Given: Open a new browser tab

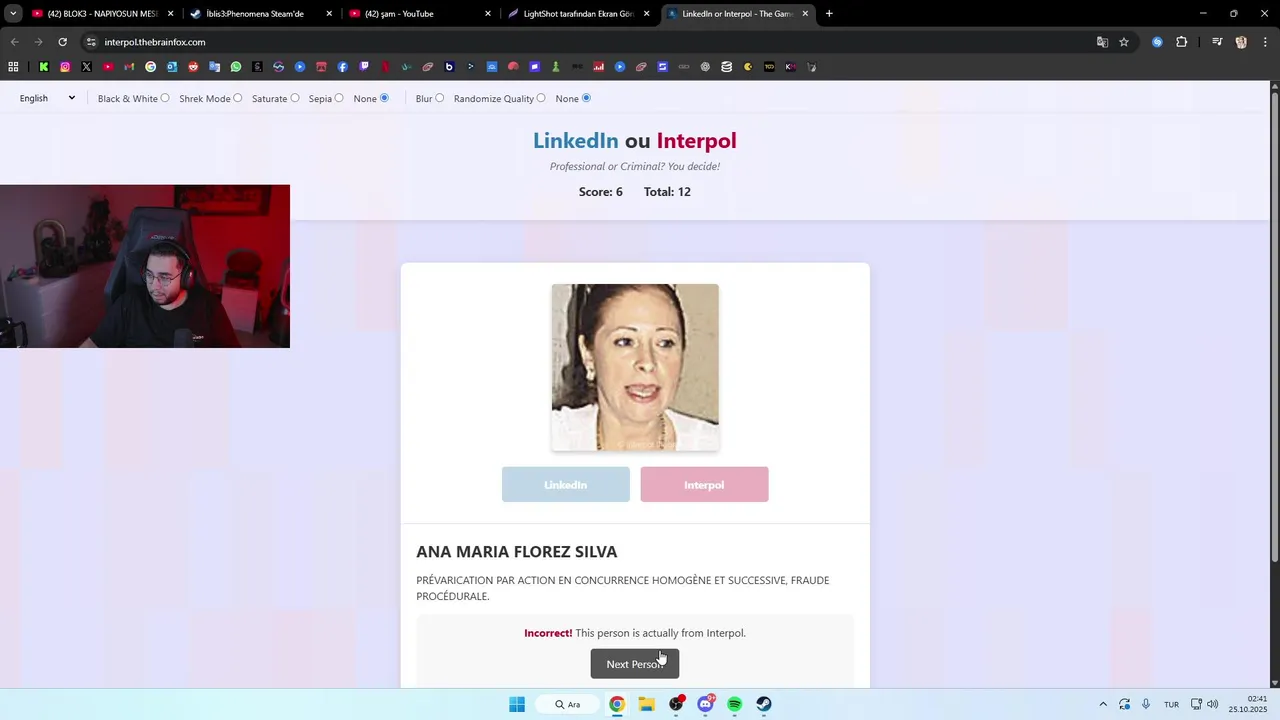Looking at the screenshot, I should tap(829, 14).
